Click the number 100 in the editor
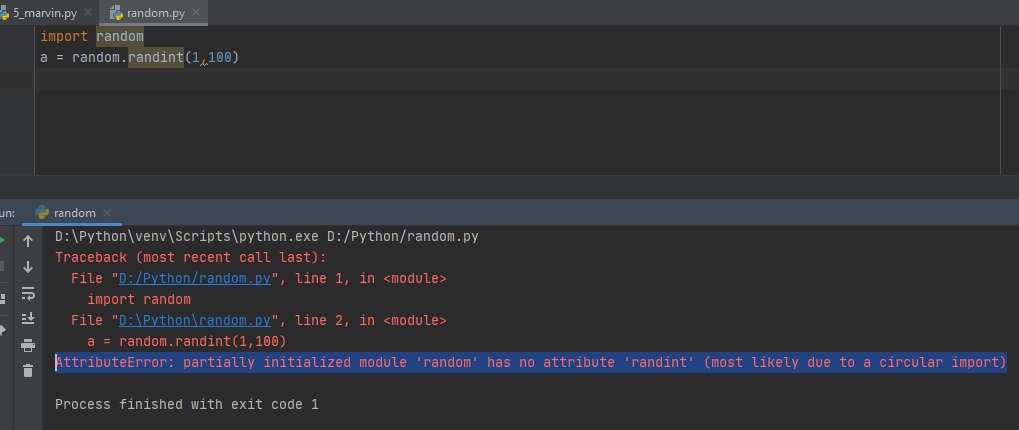 [x=220, y=58]
